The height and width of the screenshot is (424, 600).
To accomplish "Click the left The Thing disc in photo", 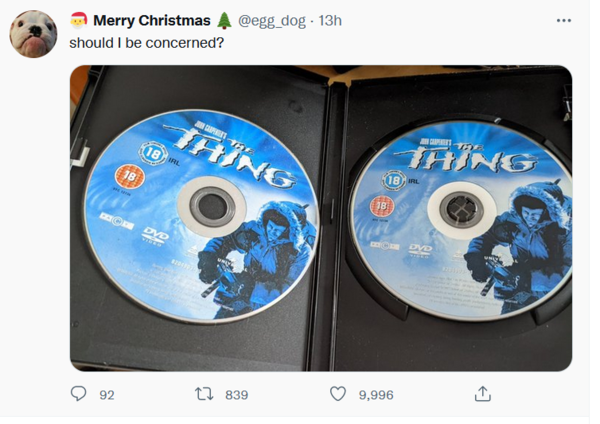I will tap(201, 215).
